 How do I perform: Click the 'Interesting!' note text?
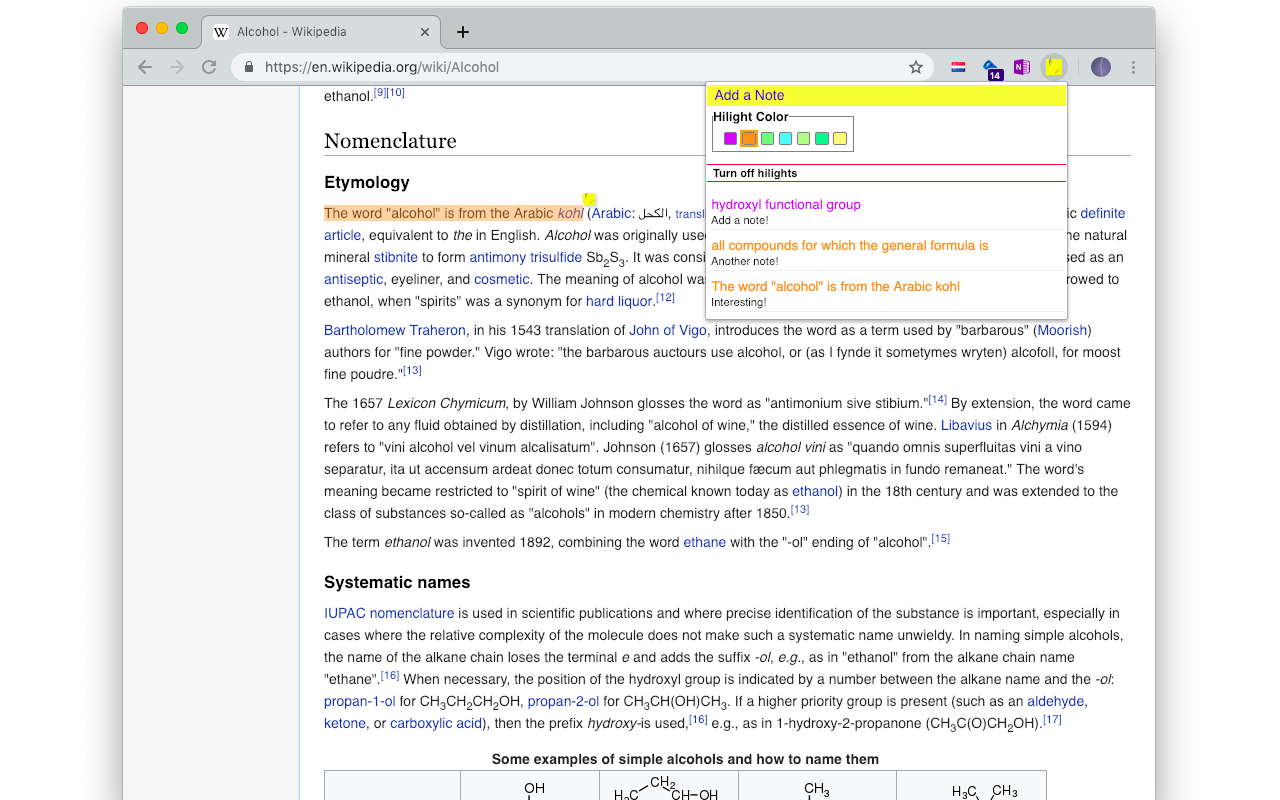(x=739, y=302)
